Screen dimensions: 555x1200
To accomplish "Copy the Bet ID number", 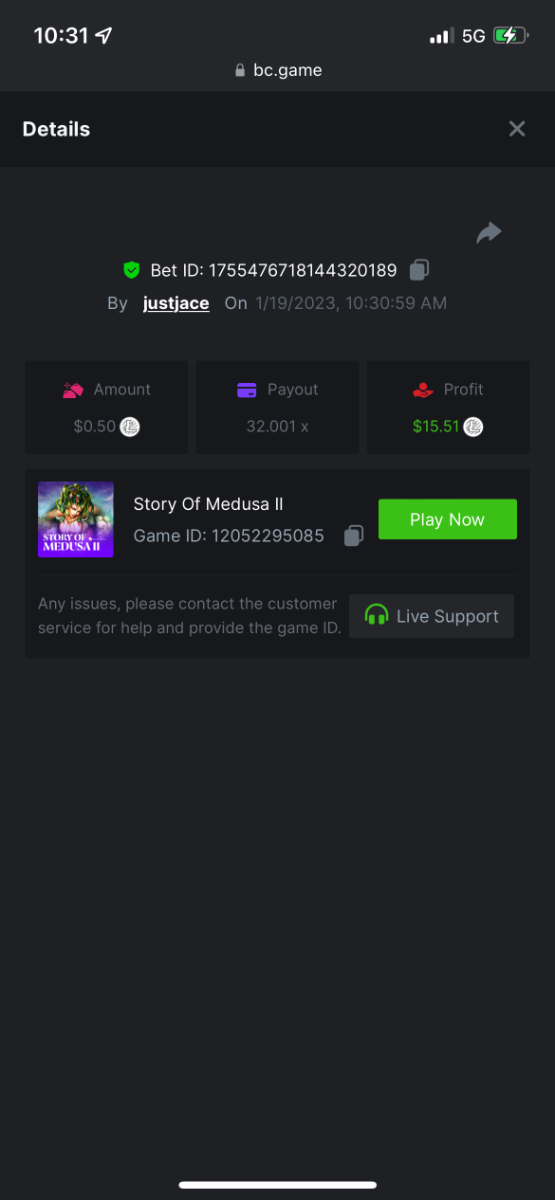I will pyautogui.click(x=420, y=270).
